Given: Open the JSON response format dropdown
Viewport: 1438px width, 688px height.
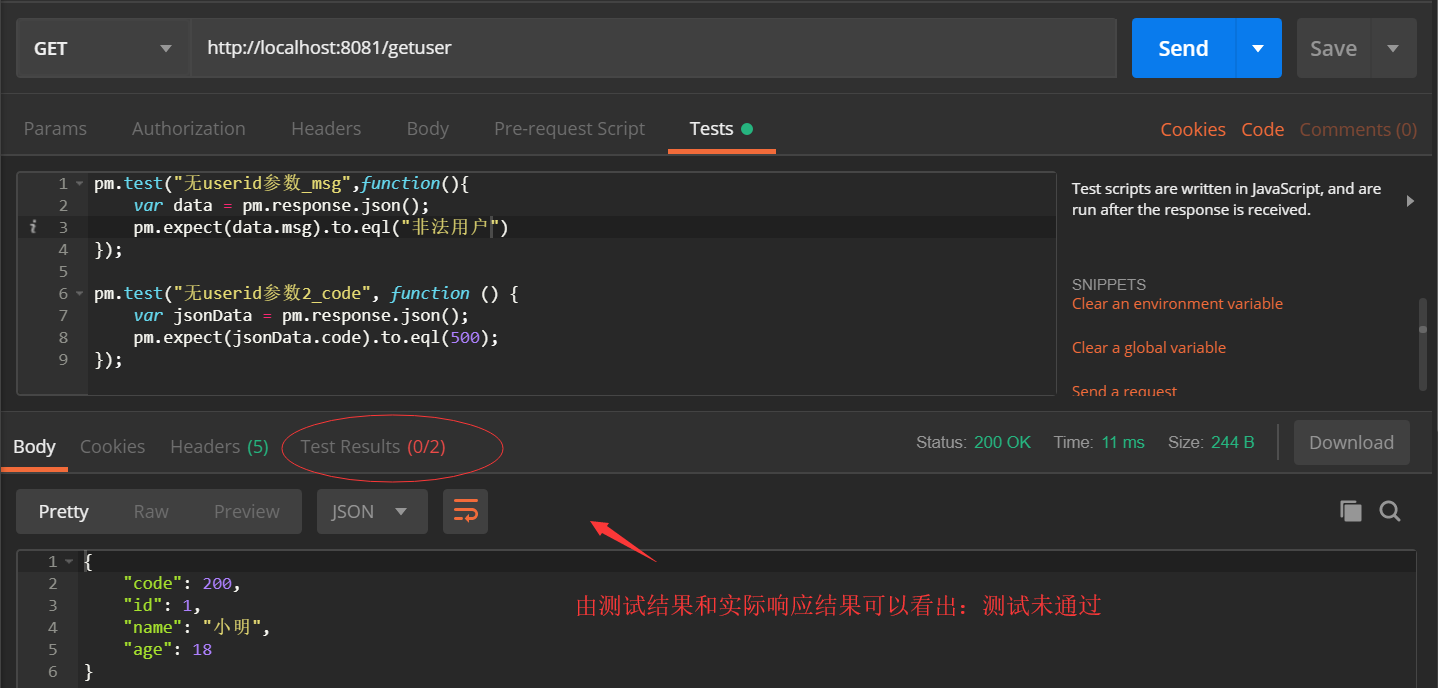Looking at the screenshot, I should click(372, 511).
